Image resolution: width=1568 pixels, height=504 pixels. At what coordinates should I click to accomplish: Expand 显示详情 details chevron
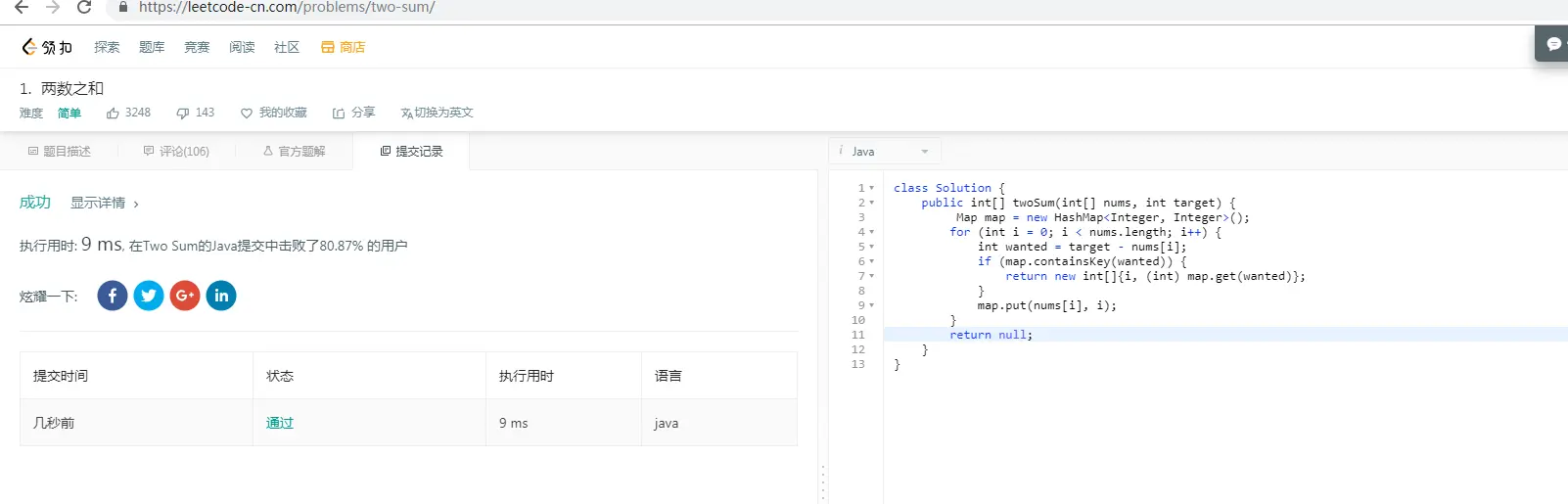(x=136, y=204)
